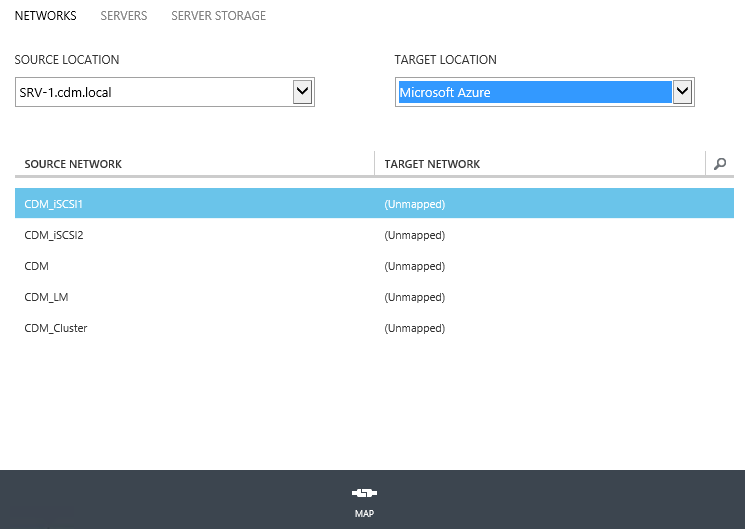Switch to the Networks tab
Screen dimensions: 745x529
coord(46,16)
